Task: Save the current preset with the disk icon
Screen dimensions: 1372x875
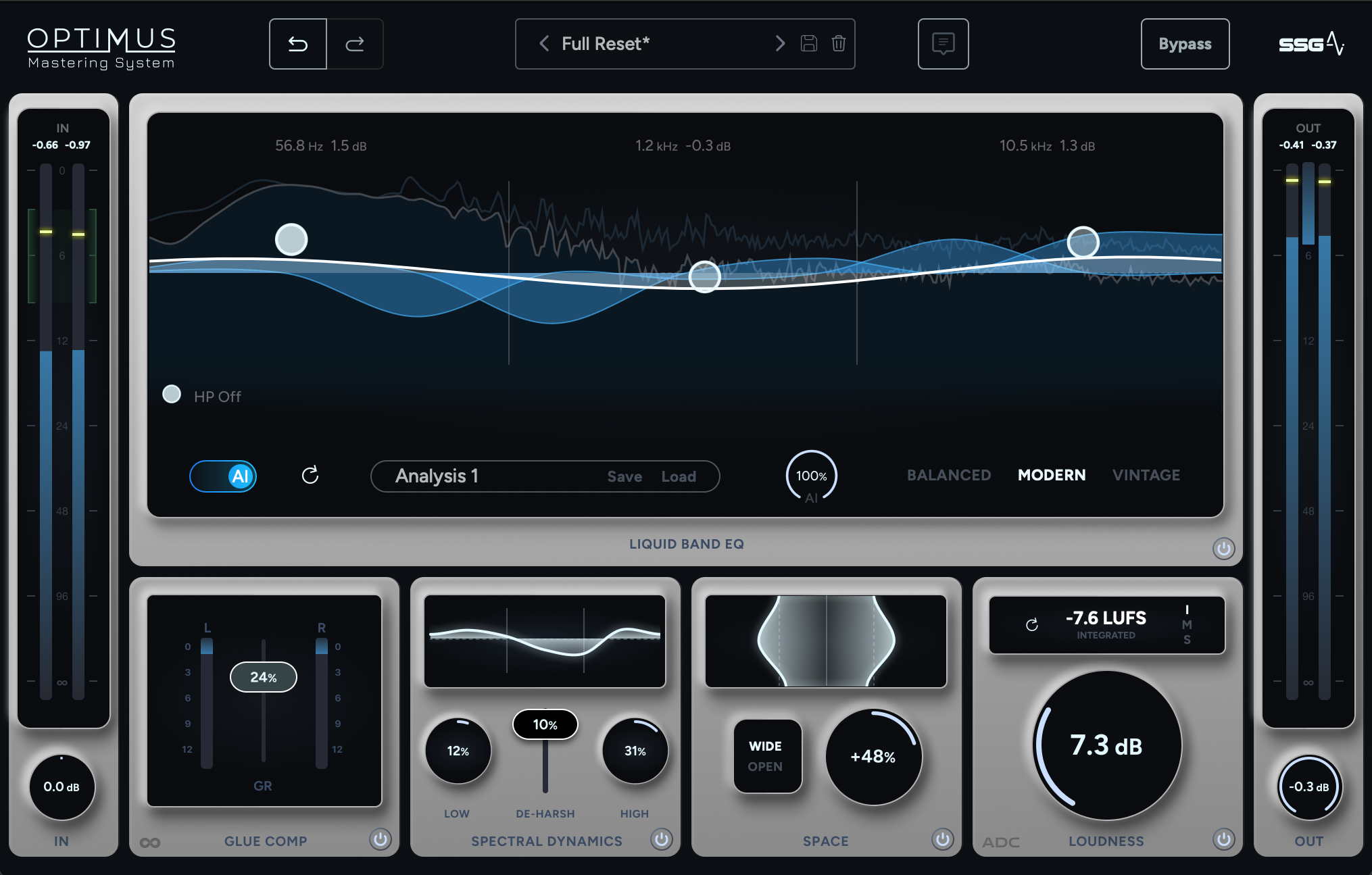Action: [807, 43]
